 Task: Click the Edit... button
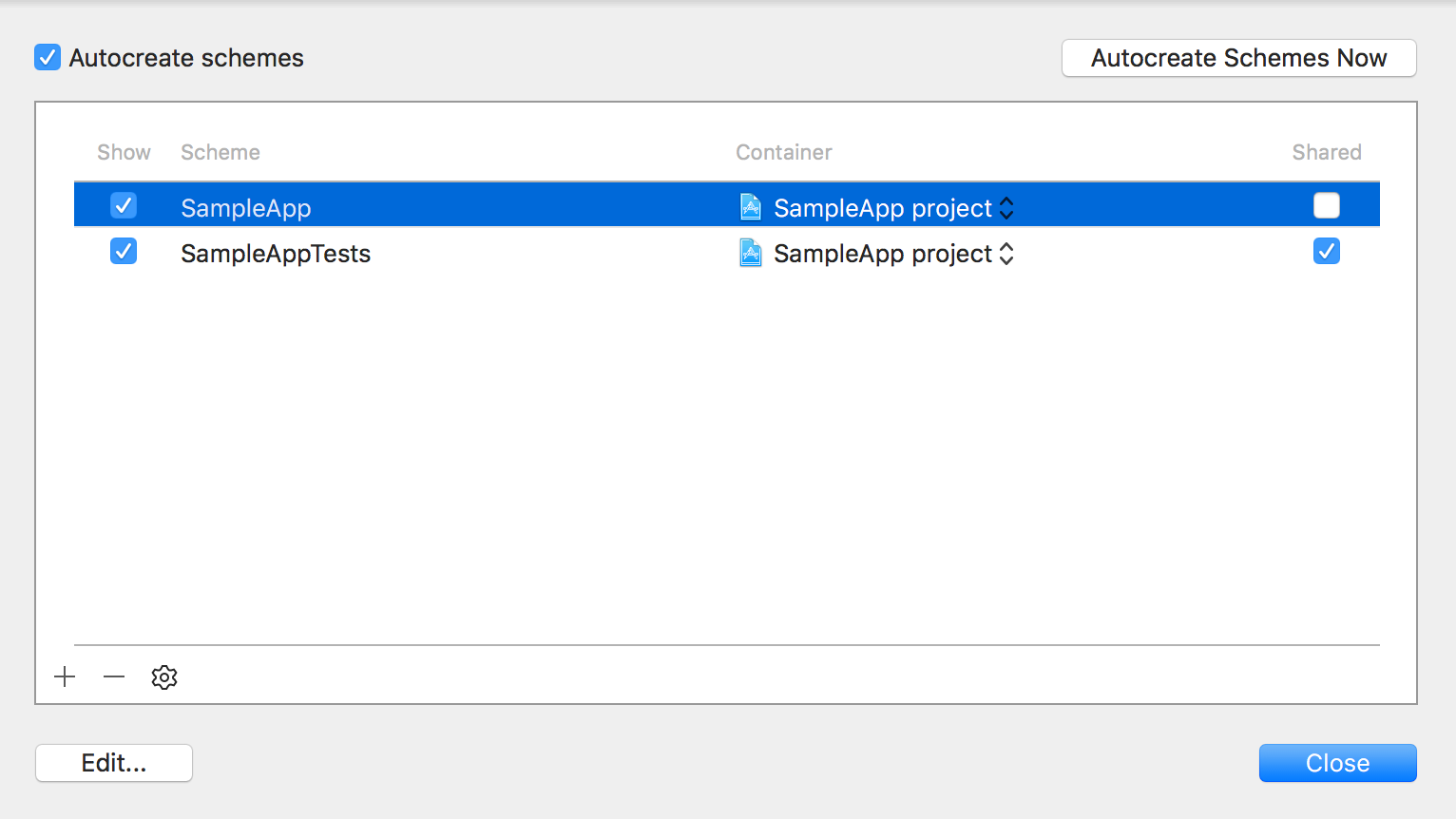click(x=114, y=763)
